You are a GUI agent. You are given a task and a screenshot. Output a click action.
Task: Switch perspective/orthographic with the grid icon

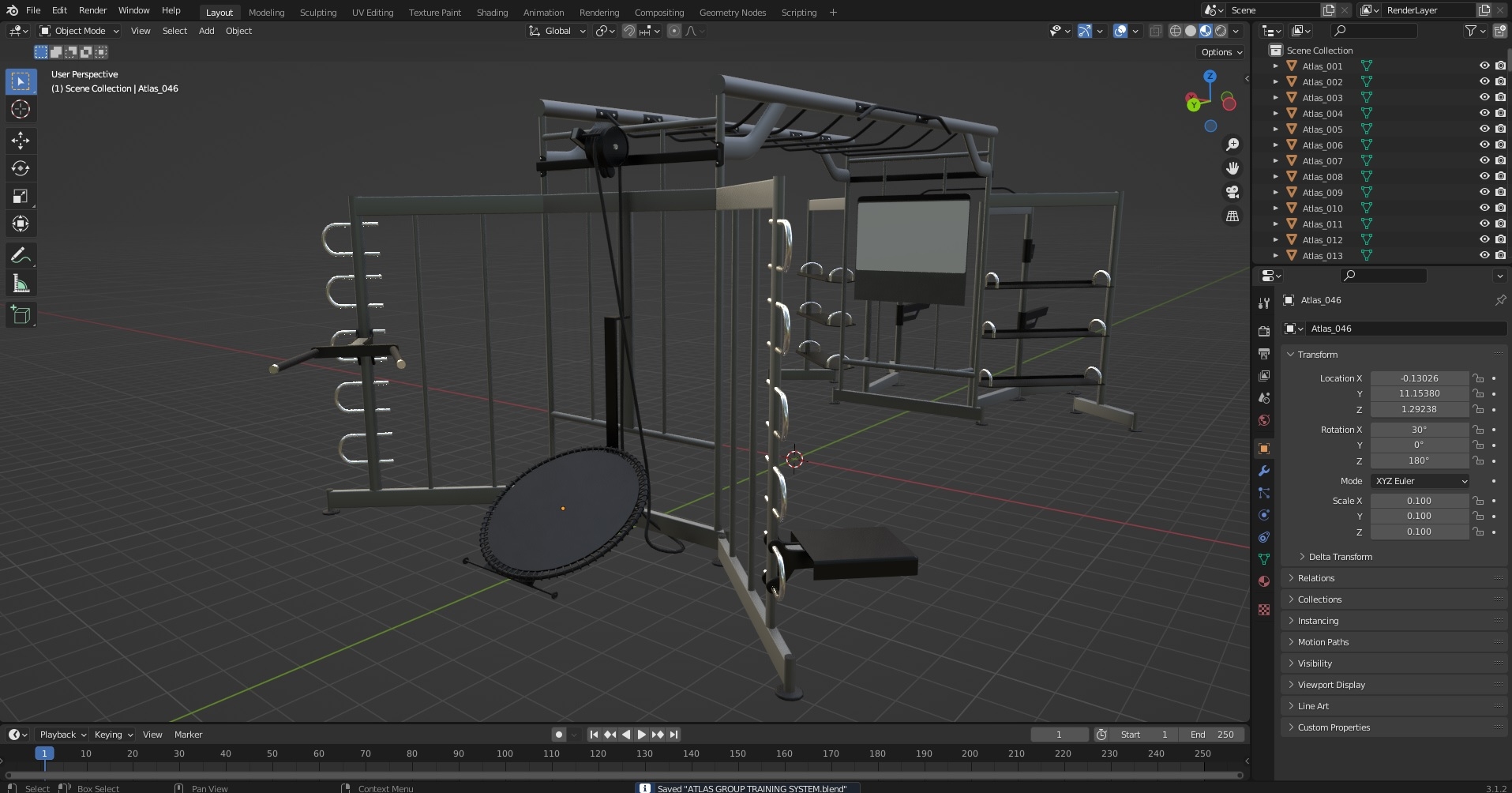pyautogui.click(x=1232, y=216)
